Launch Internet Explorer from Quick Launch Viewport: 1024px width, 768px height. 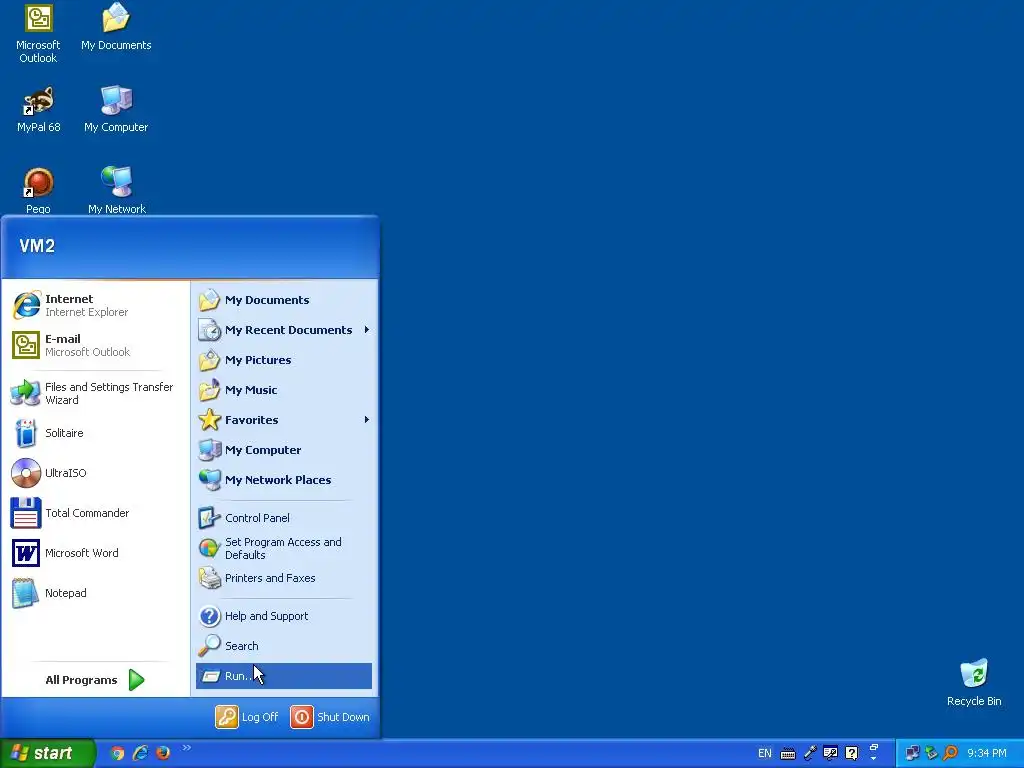pos(140,753)
